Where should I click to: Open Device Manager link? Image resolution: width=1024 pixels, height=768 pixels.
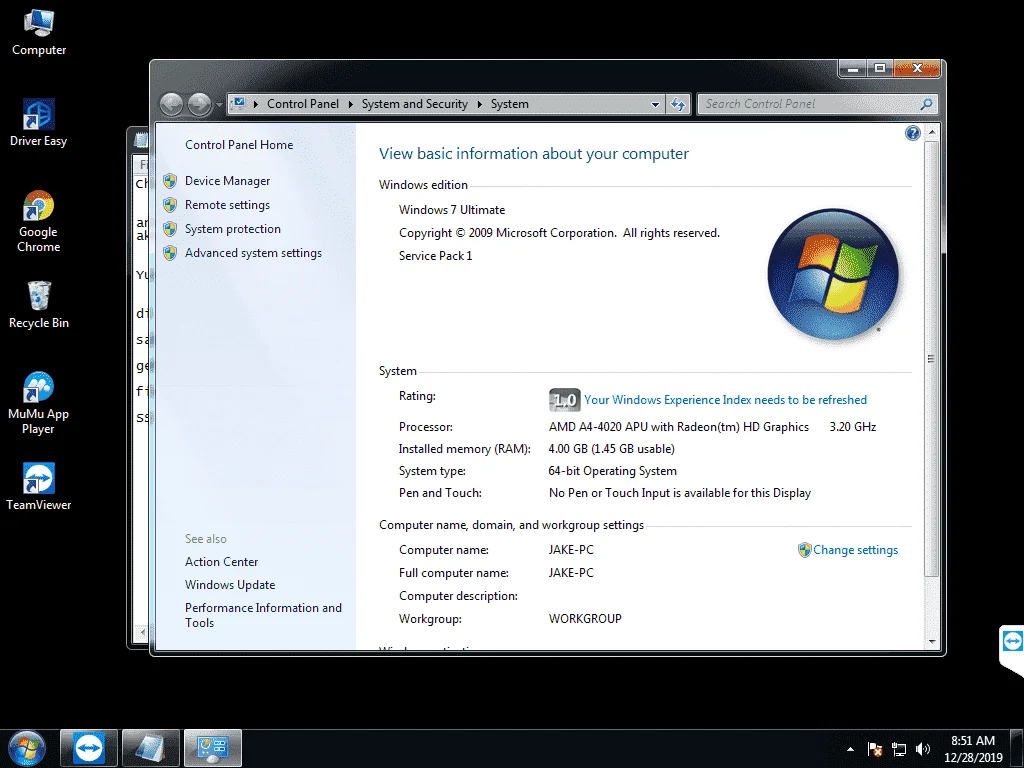(x=227, y=181)
